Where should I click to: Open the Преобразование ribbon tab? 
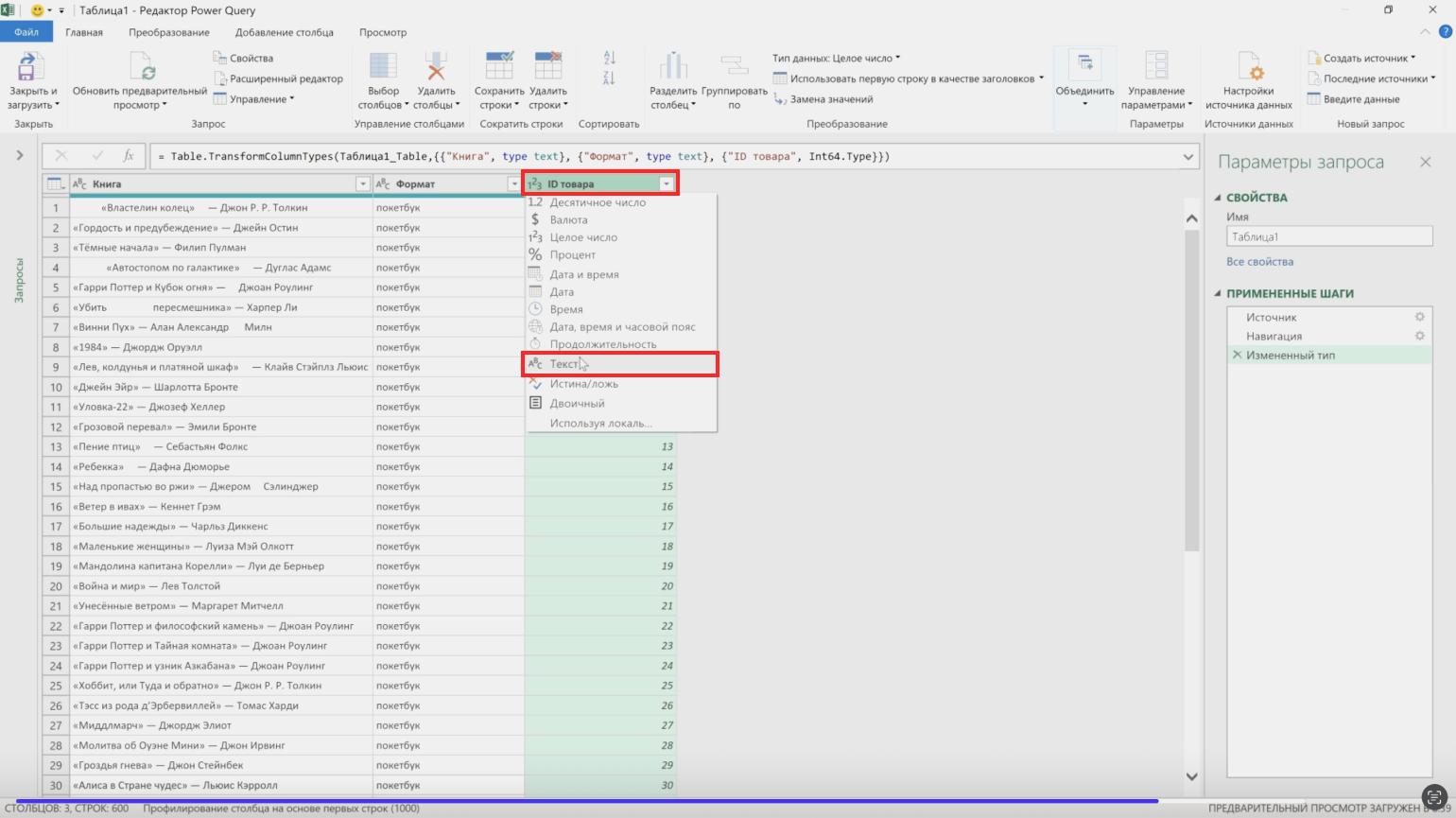coord(169,32)
